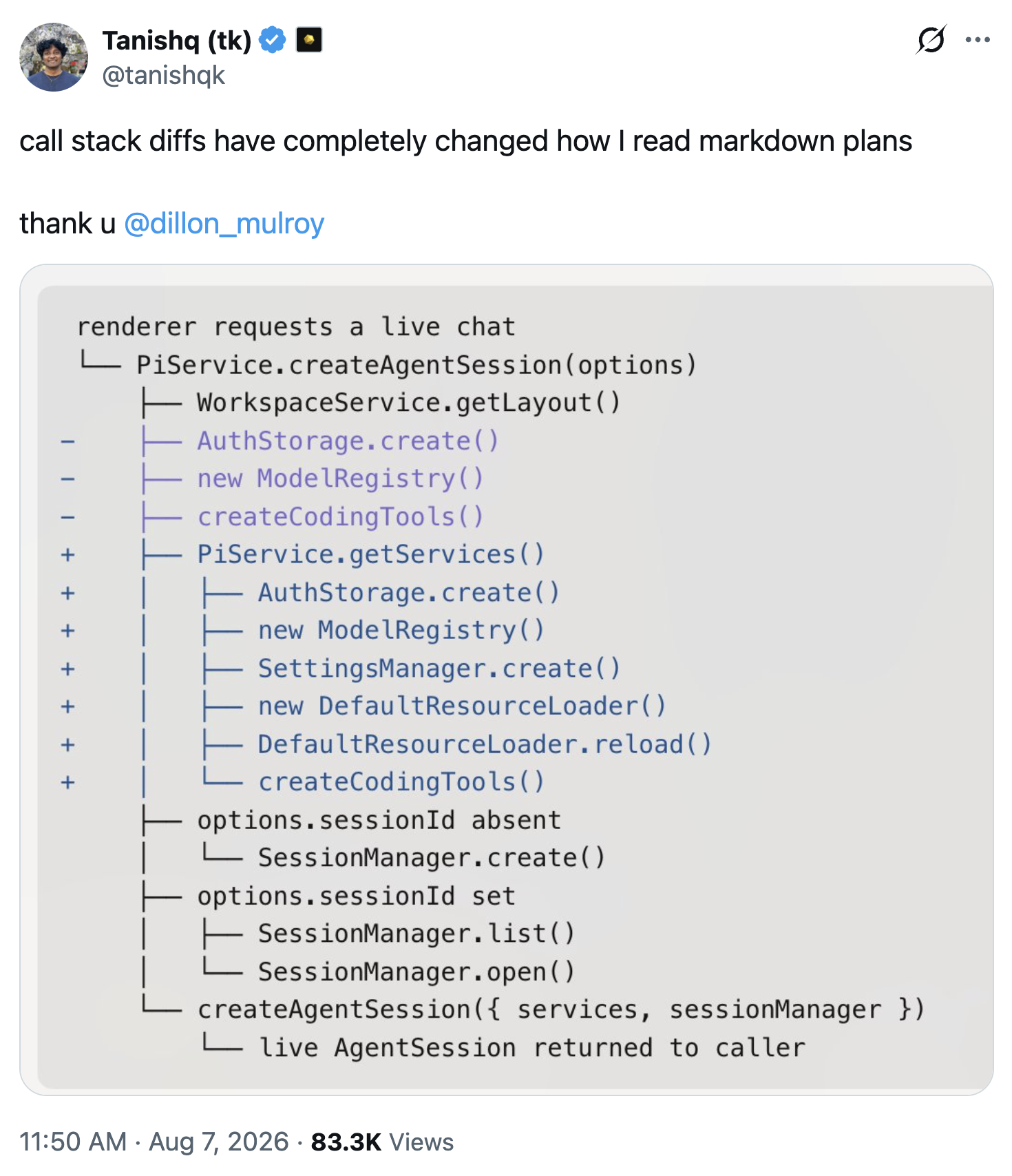
Task: Click the plus marker beside SettingsManager.create()
Action: tap(67, 669)
